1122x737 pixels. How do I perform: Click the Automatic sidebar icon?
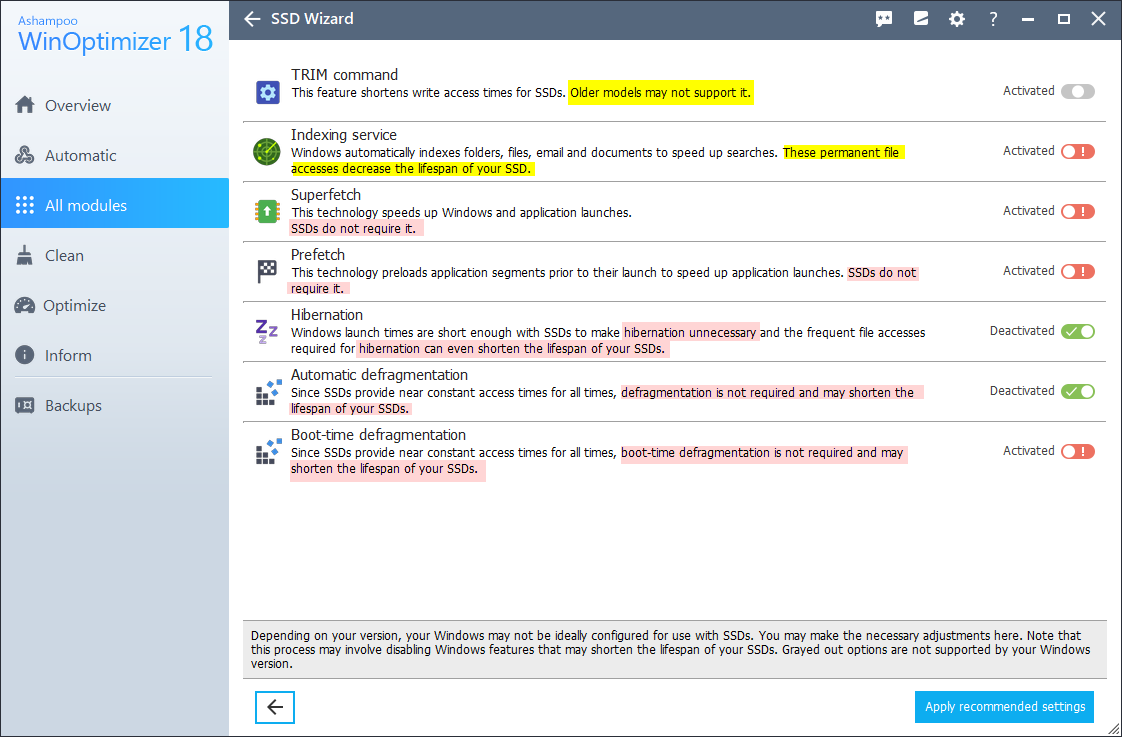pyautogui.click(x=25, y=155)
